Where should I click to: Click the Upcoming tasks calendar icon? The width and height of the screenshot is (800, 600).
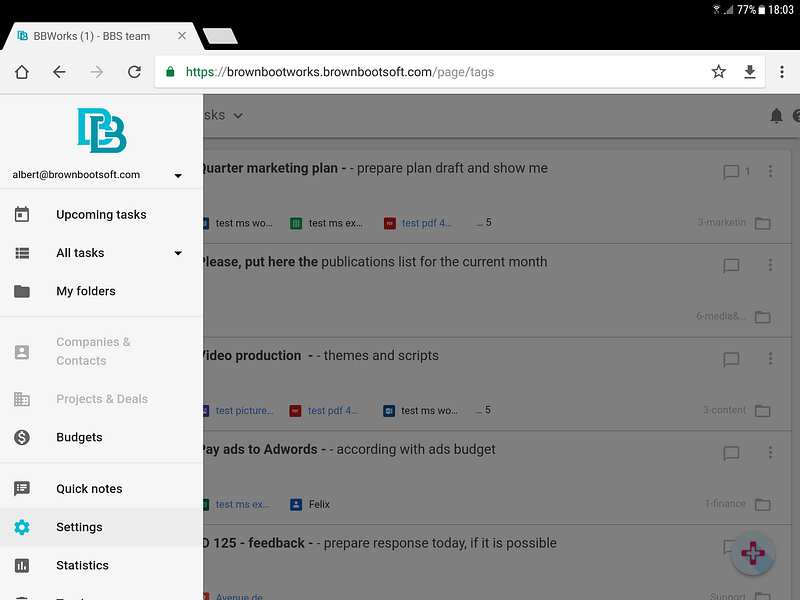pyautogui.click(x=21, y=214)
